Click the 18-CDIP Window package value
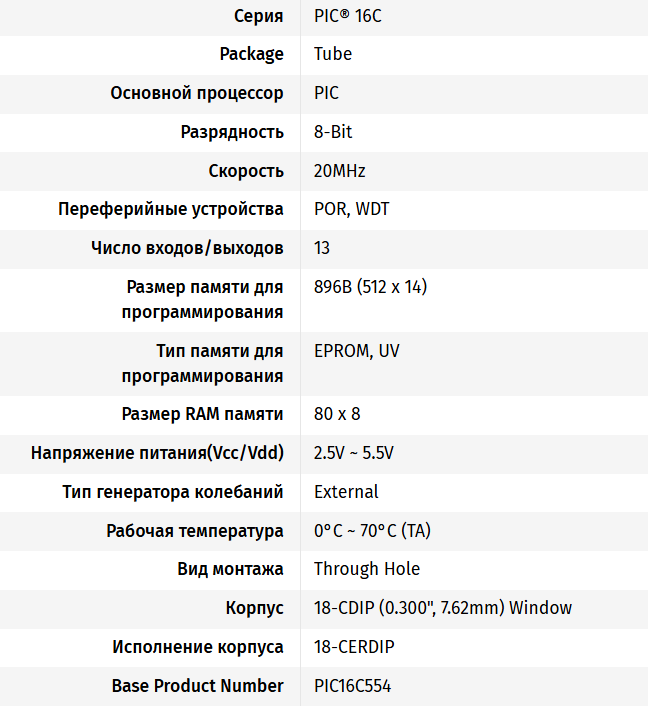 443,608
